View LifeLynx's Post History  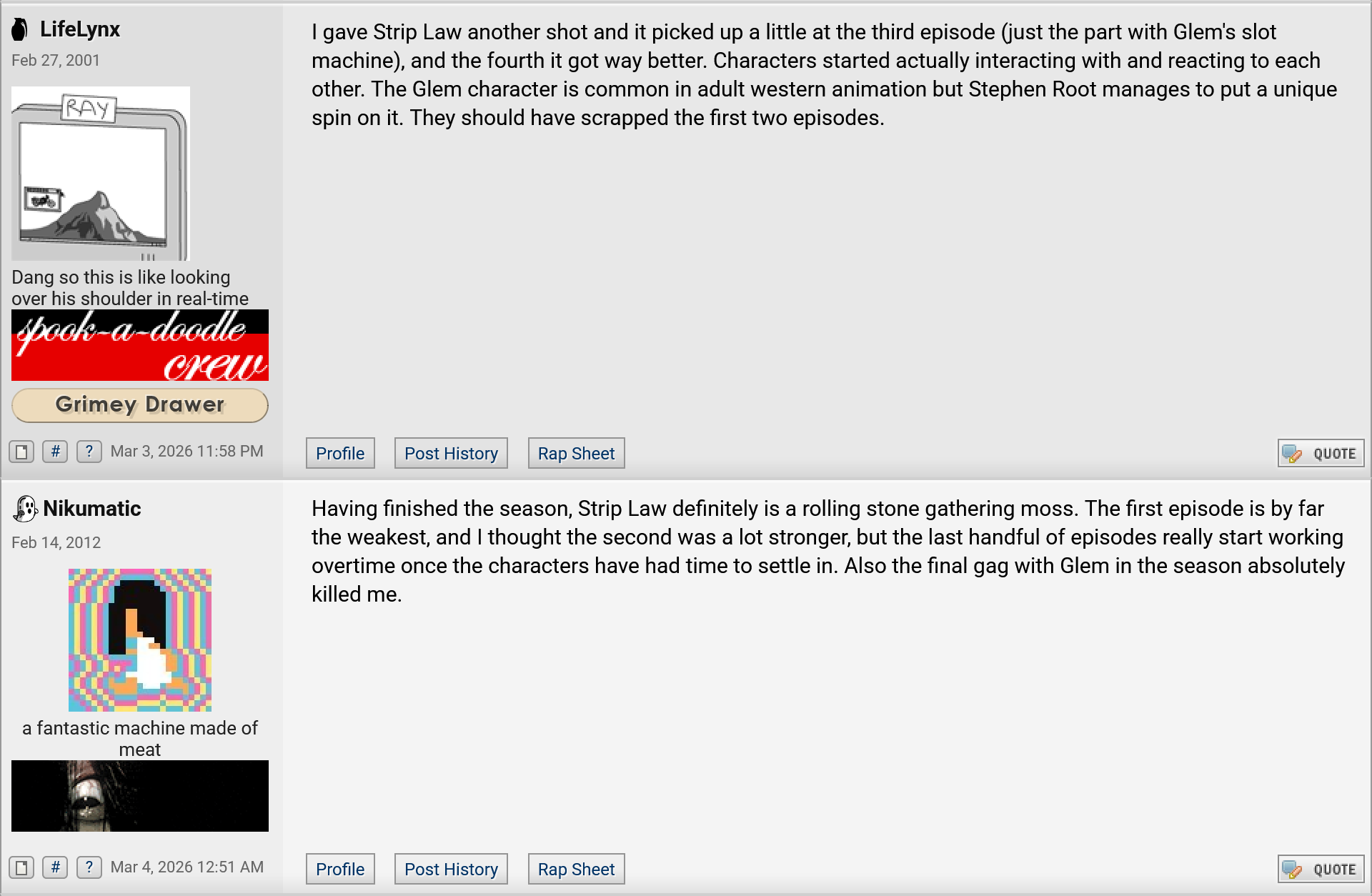451,454
